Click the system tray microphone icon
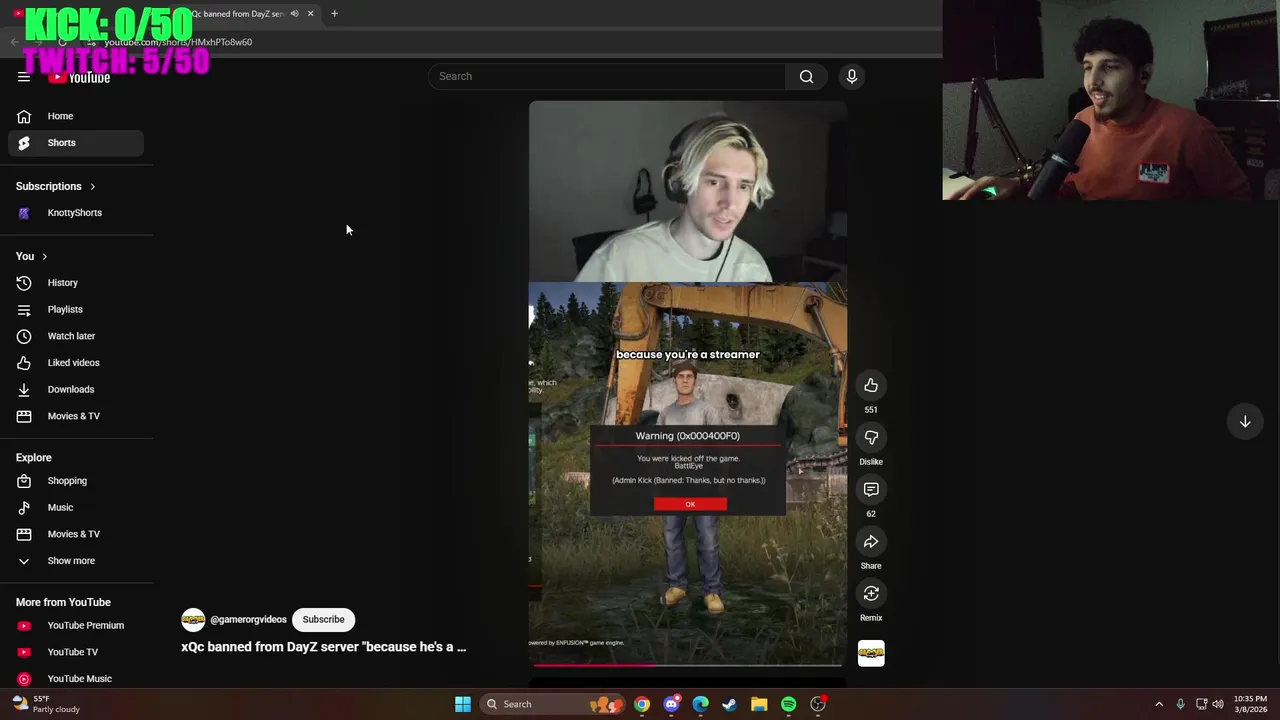The image size is (1280, 720). pos(1181,704)
